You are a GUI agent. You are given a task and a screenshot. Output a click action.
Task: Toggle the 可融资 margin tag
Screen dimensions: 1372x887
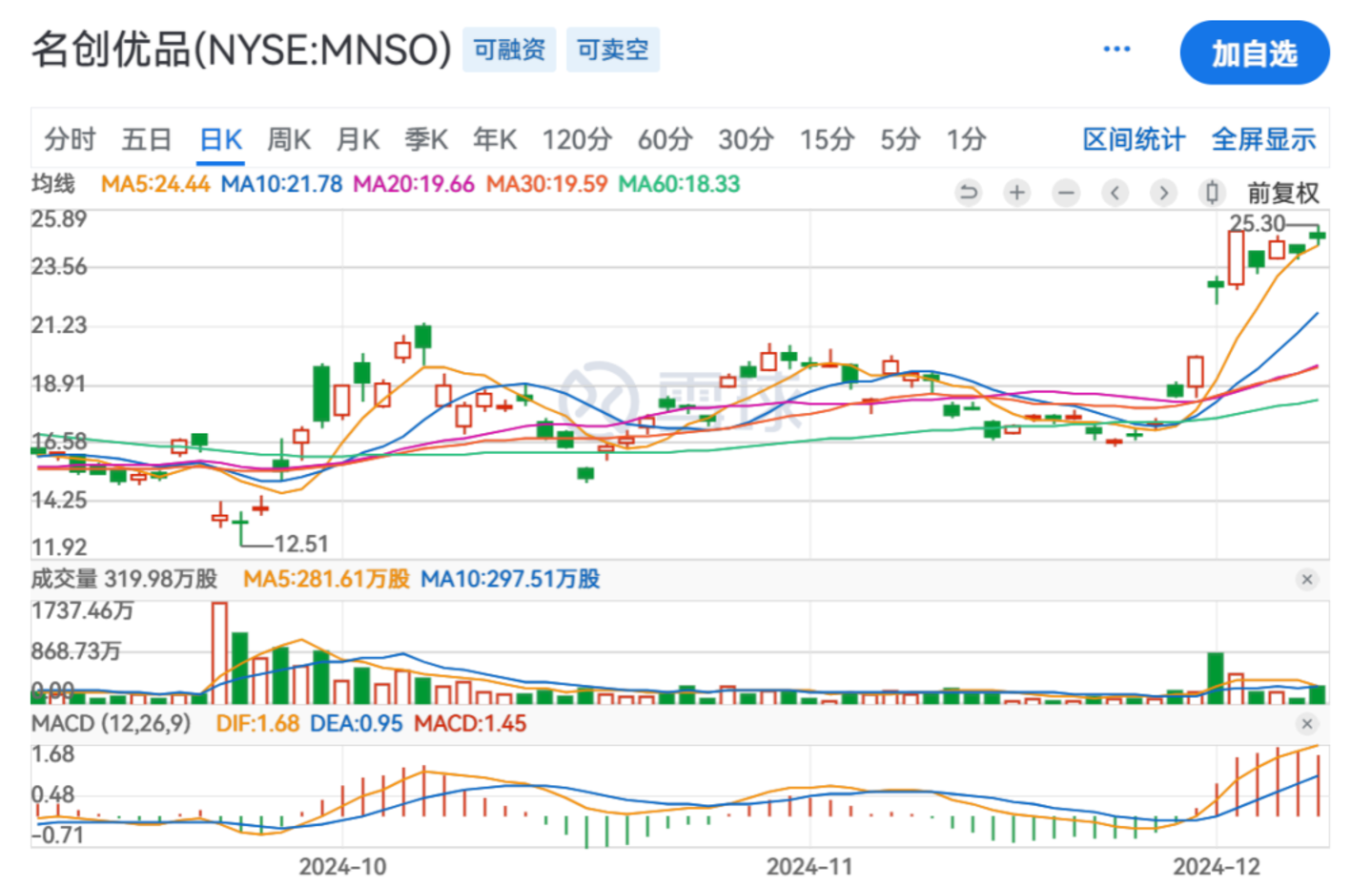coord(509,50)
